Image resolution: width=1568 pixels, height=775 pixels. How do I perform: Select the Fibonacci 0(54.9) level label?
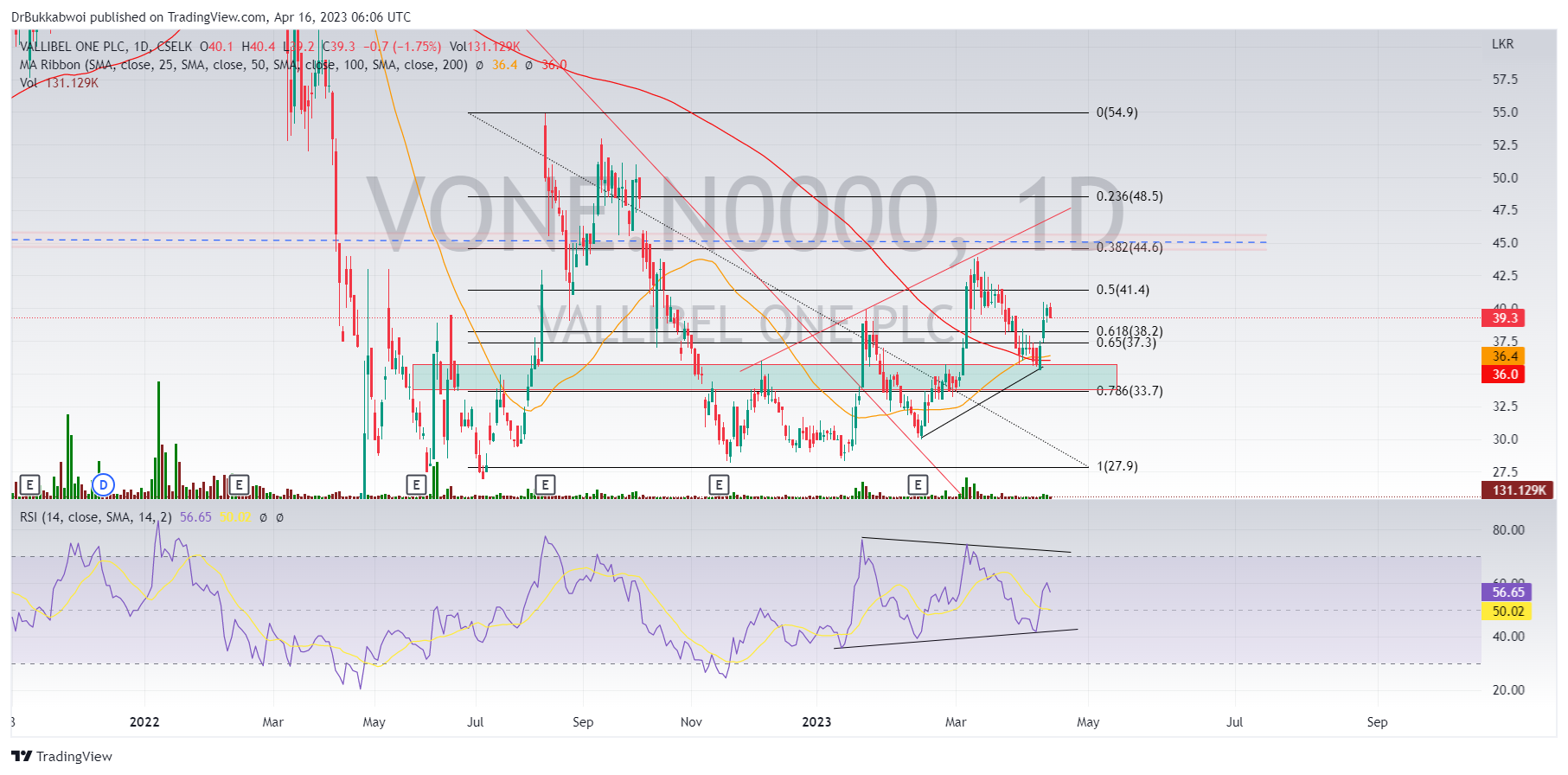1117,112
